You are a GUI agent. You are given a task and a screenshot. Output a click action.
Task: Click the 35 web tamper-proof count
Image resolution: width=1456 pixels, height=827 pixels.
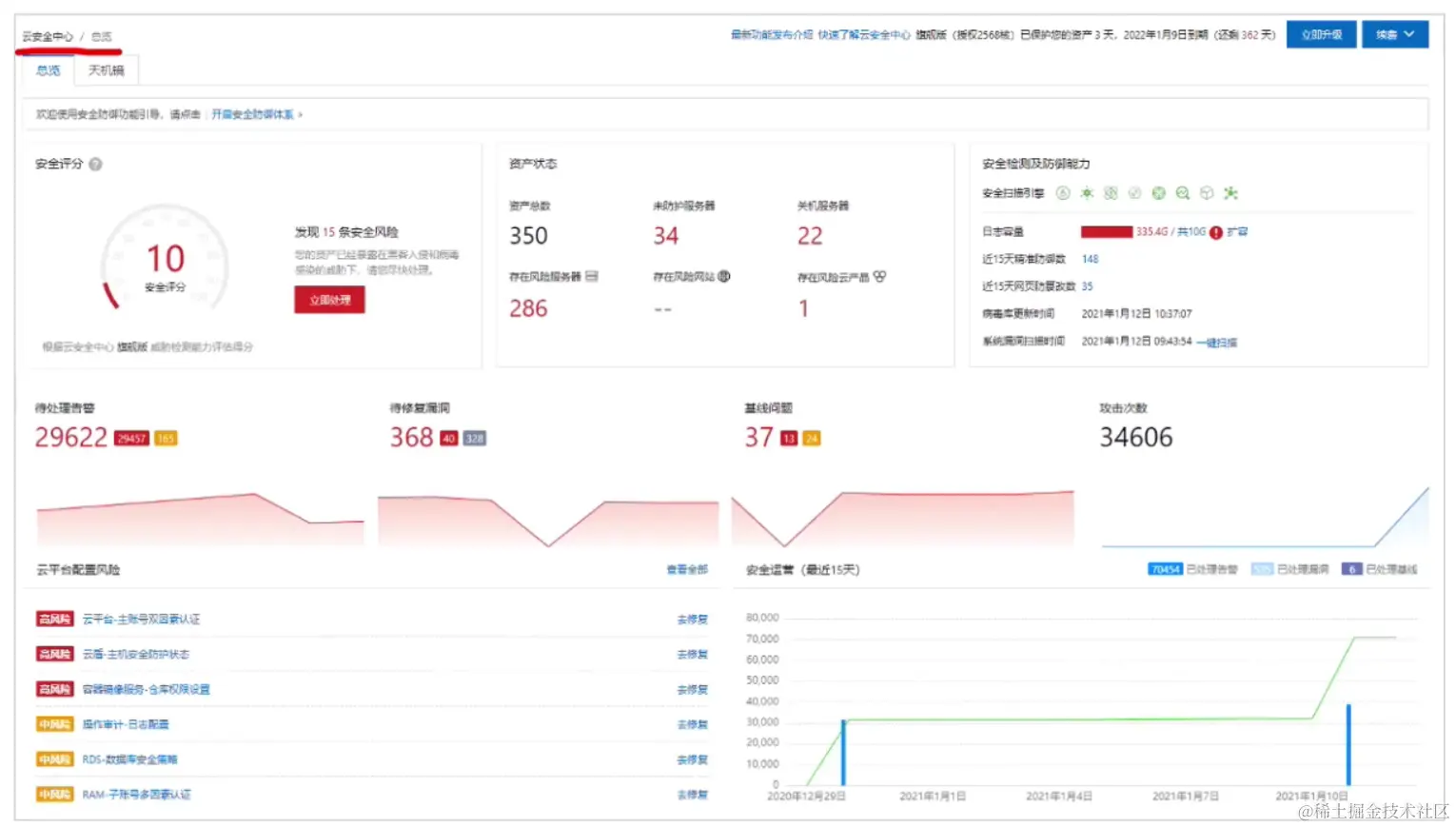tap(1088, 286)
